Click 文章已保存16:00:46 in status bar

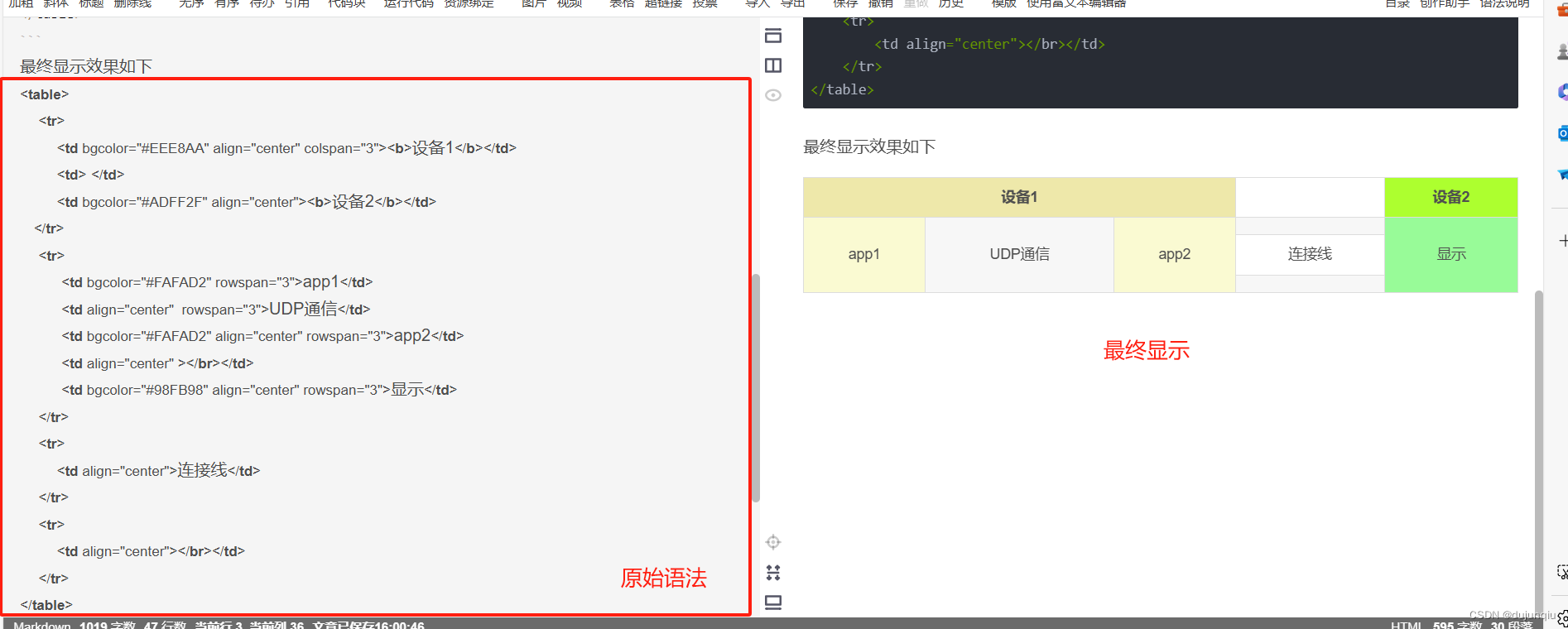(x=368, y=625)
